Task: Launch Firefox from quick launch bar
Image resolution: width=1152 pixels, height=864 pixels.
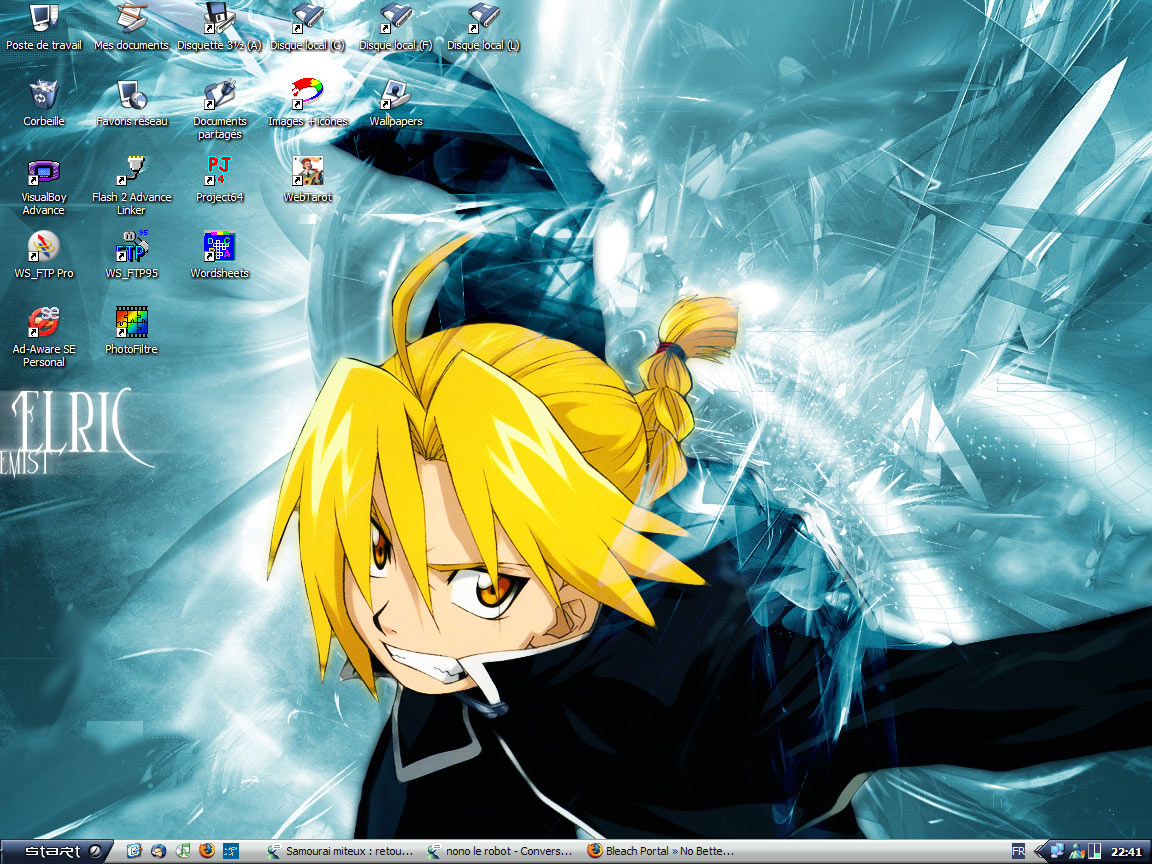Action: click(x=207, y=851)
